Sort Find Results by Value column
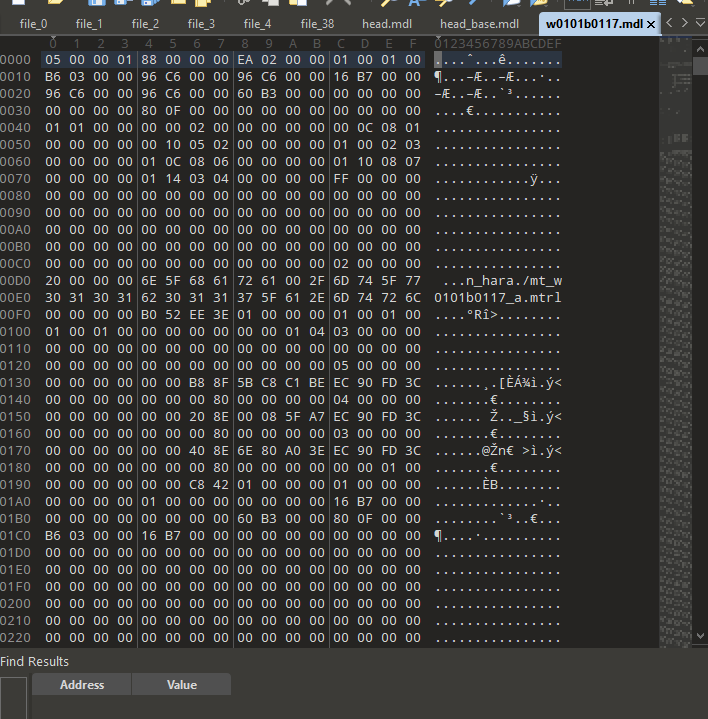Screen dimensions: 708x719 click(x=182, y=685)
